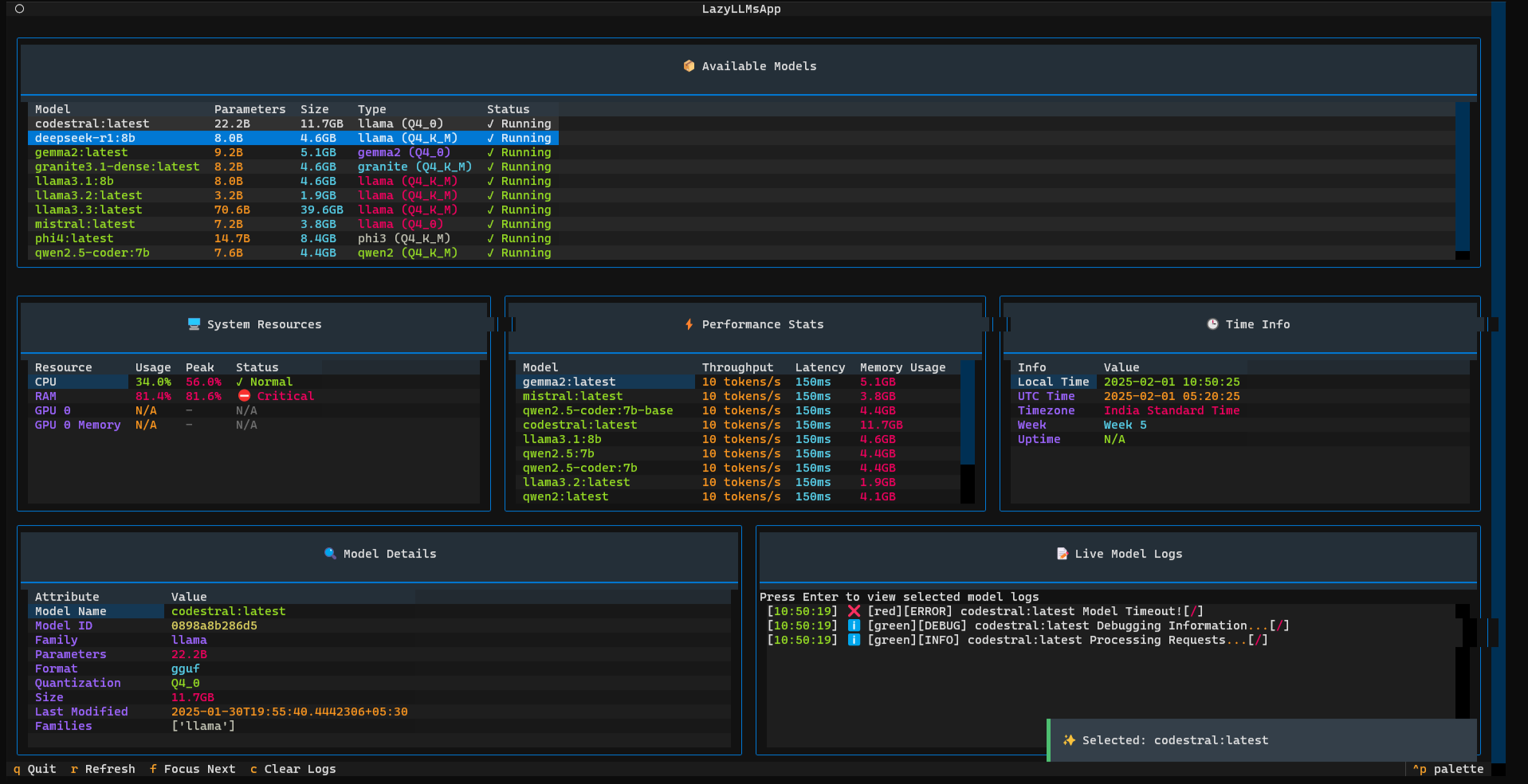
Task: Trigger Refresh from the footer bar
Action: pyautogui.click(x=102, y=768)
